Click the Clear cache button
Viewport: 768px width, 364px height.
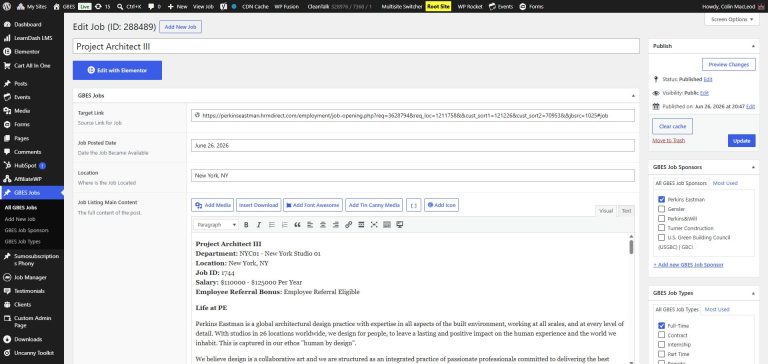click(672, 126)
